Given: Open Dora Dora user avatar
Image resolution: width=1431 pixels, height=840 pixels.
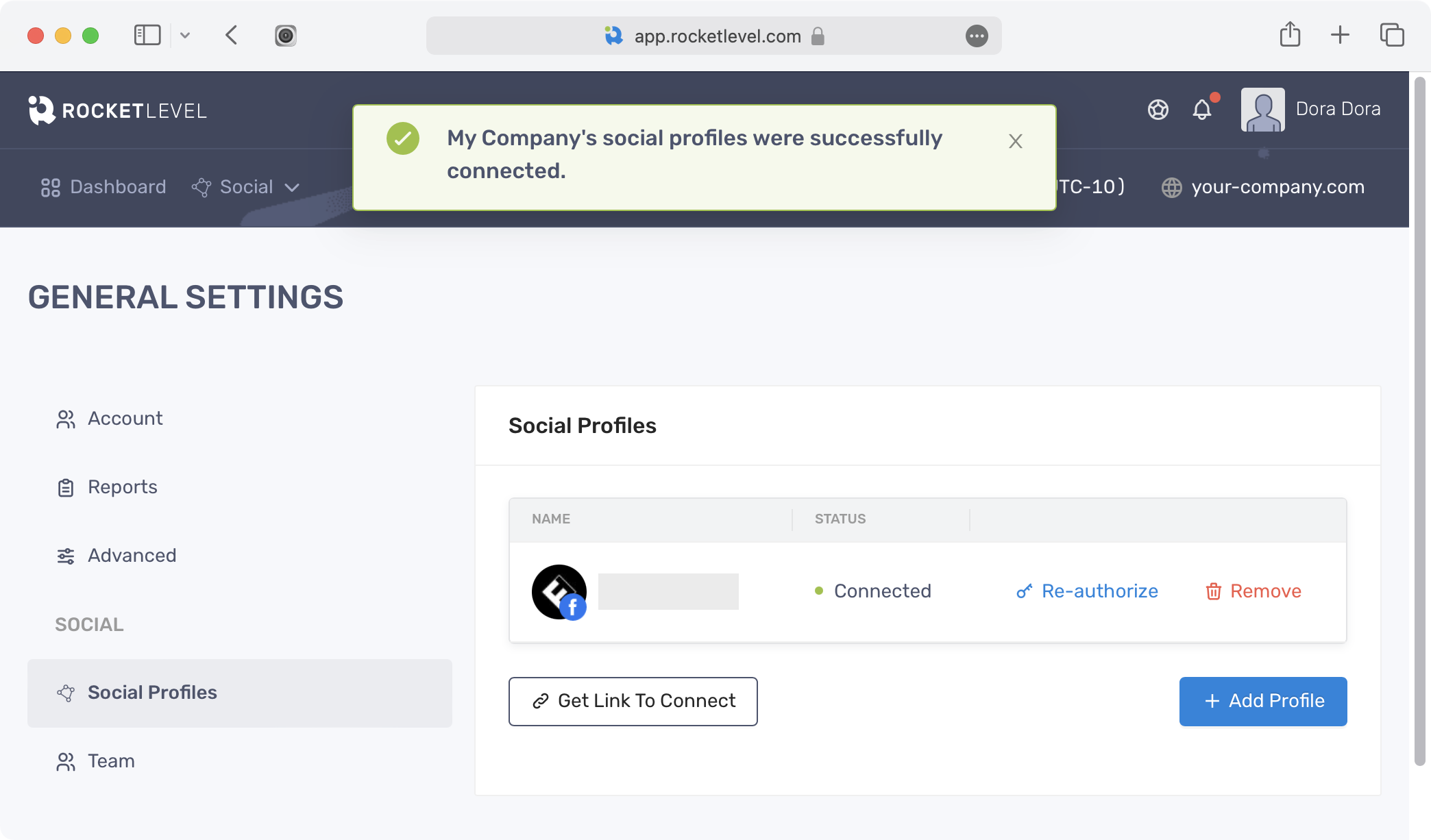Looking at the screenshot, I should [x=1262, y=110].
